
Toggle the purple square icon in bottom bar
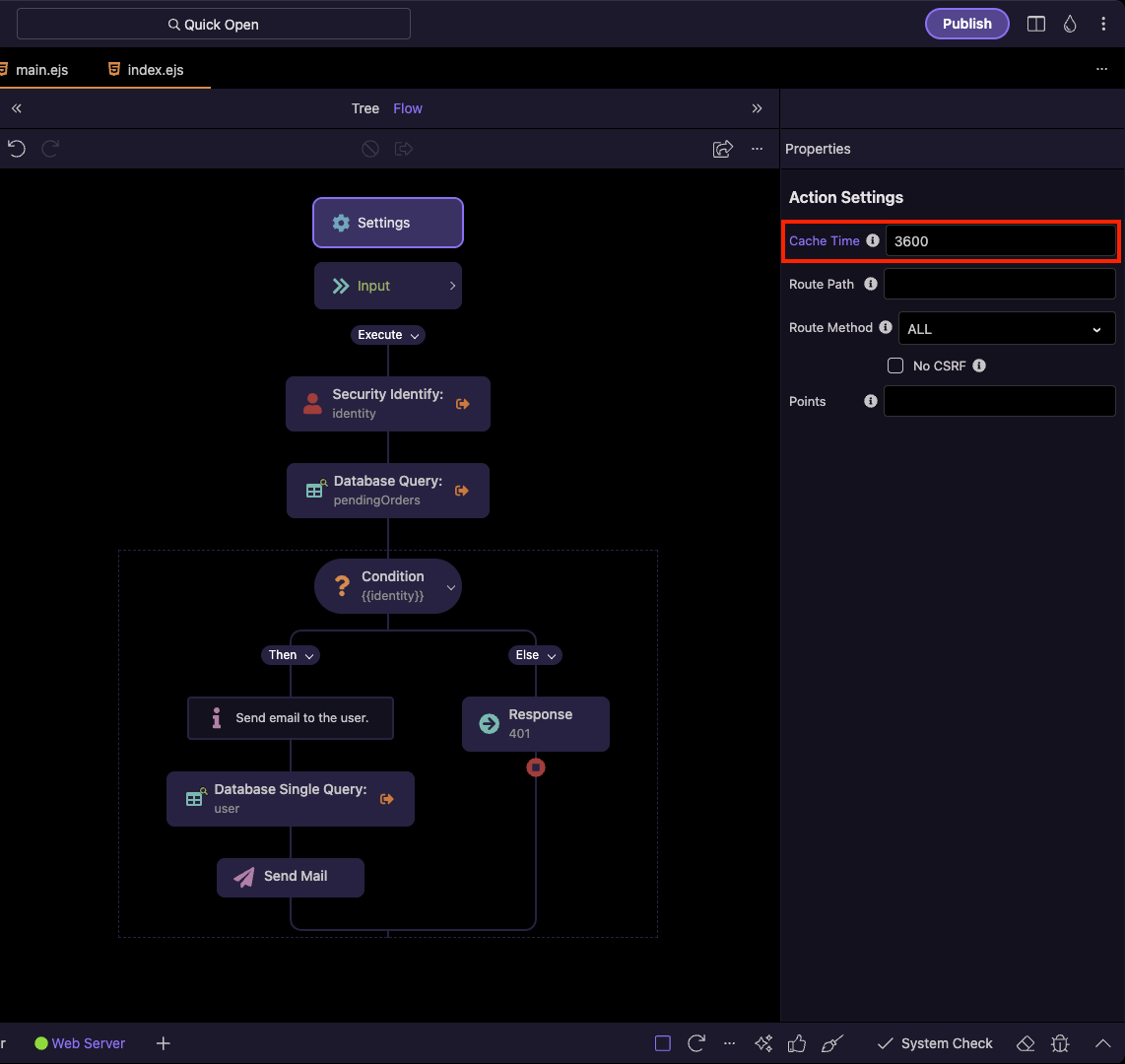pos(663,1043)
